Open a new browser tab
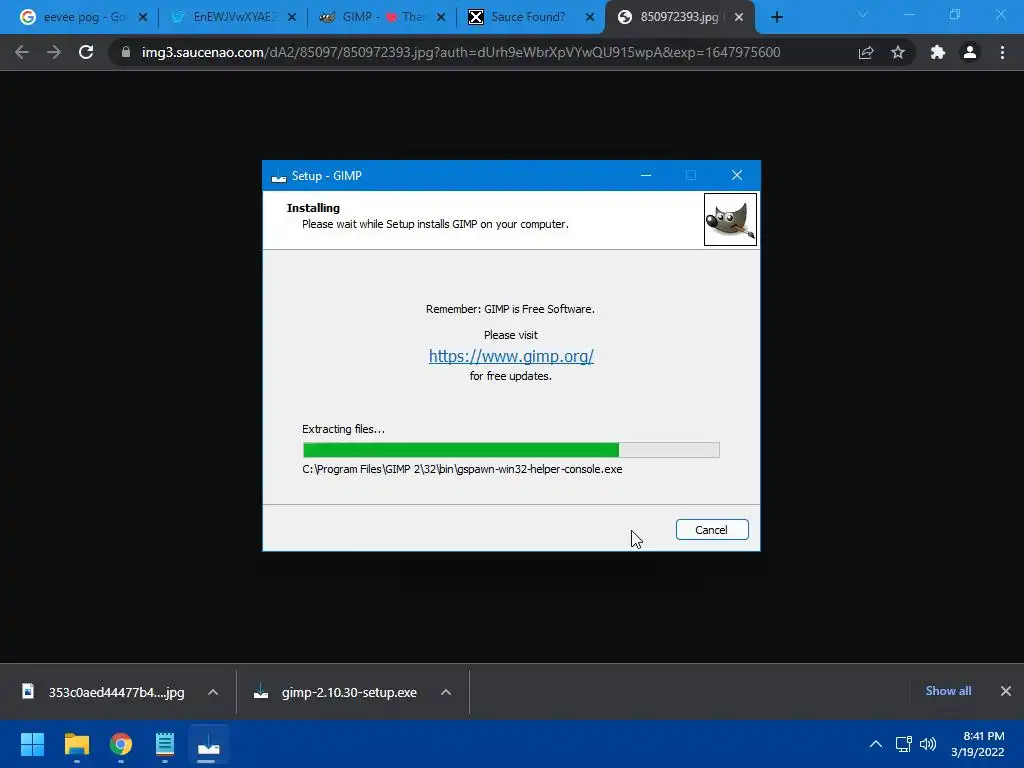The height and width of the screenshot is (768, 1024). [776, 18]
